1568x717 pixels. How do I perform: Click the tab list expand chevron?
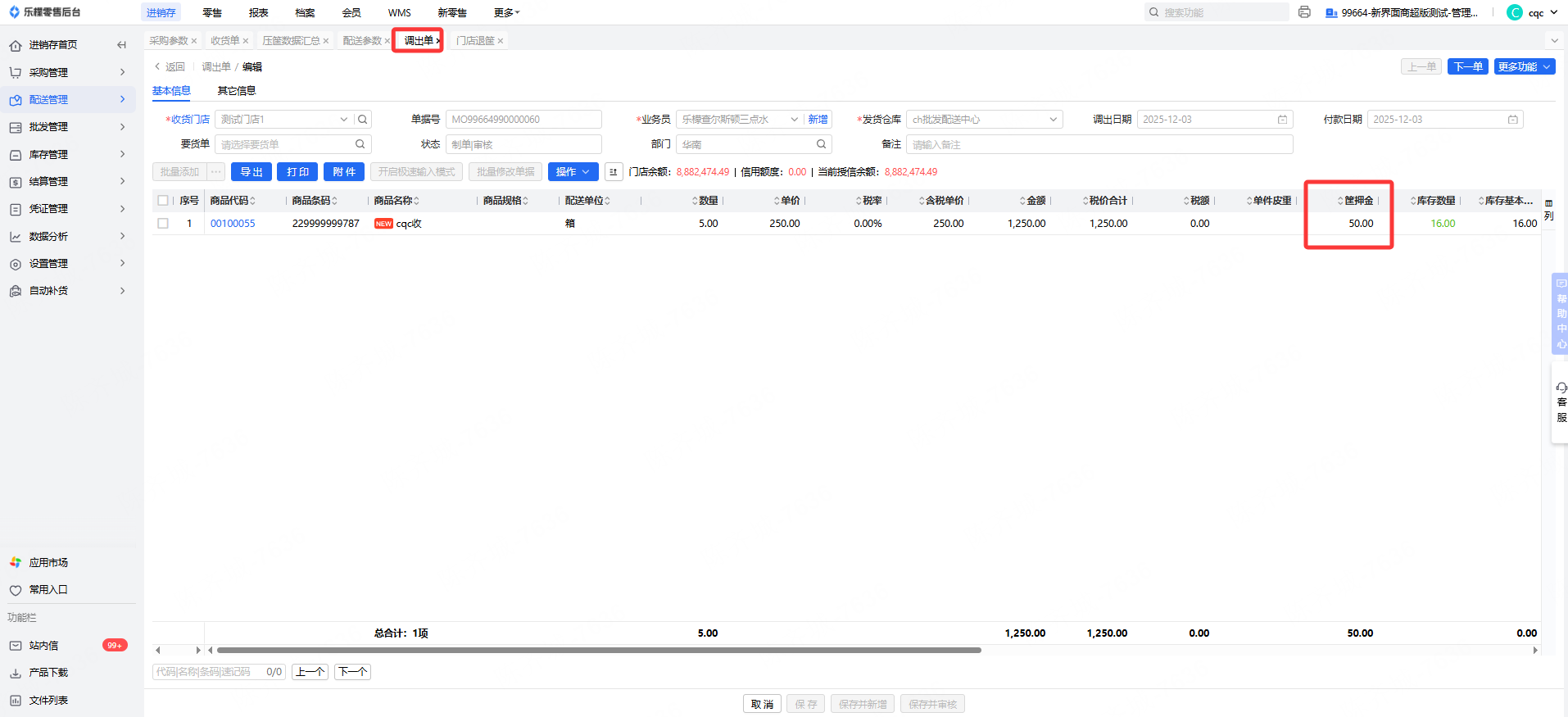(x=1554, y=41)
